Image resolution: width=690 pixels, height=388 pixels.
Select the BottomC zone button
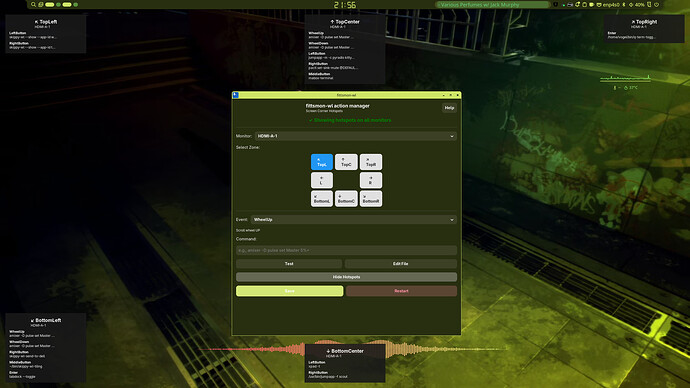pyautogui.click(x=346, y=199)
